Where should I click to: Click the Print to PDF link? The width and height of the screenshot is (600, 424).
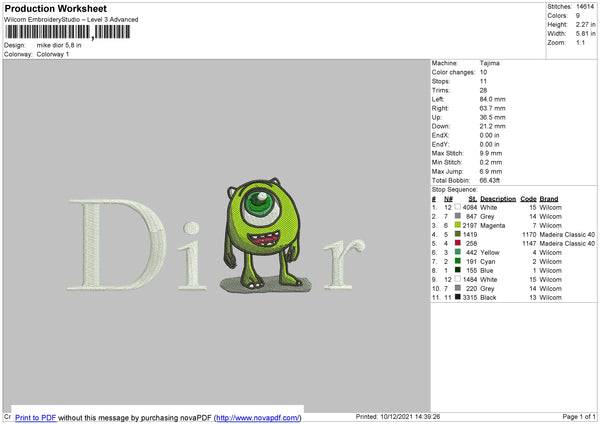[35, 417]
